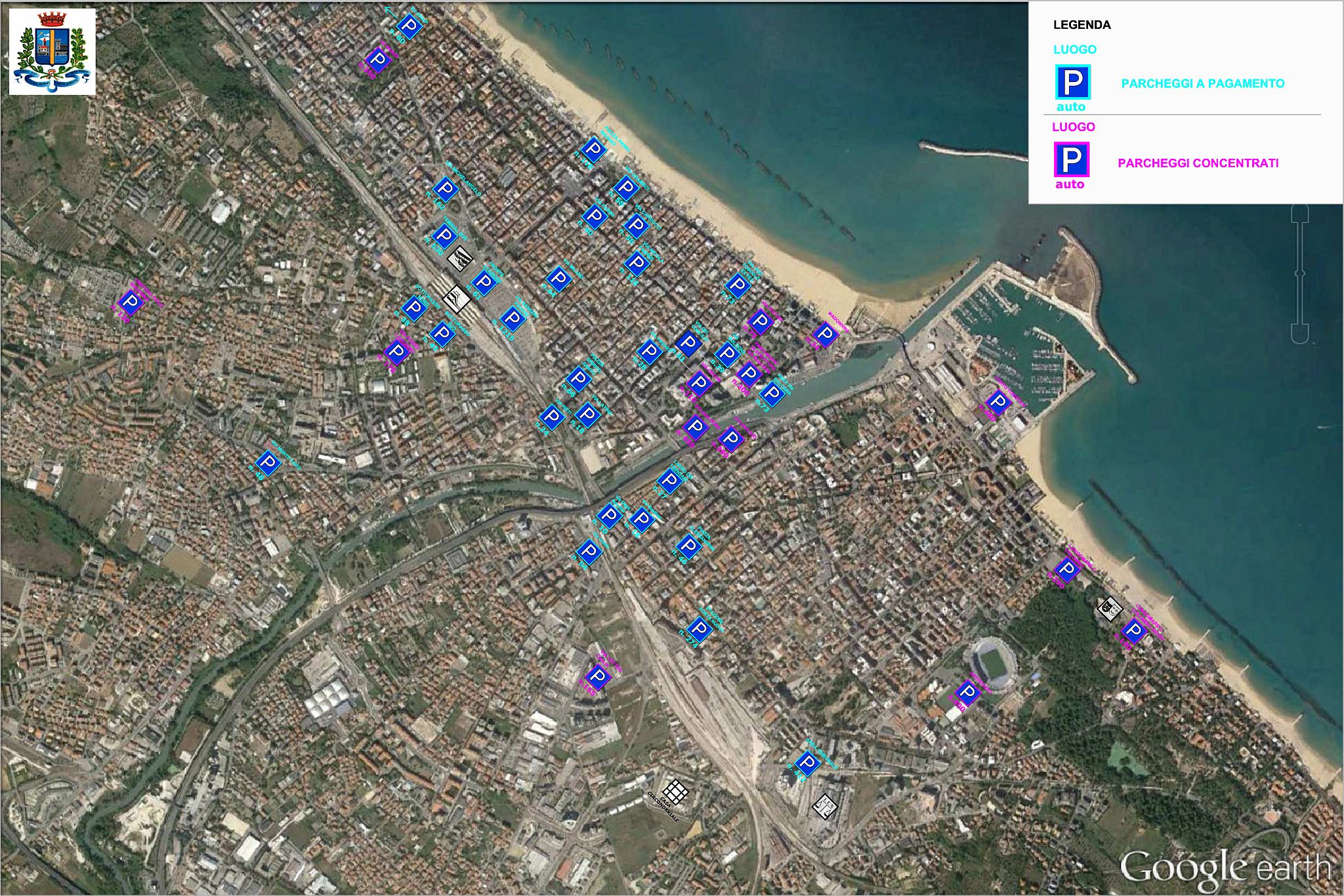
Task: Click the theater masks icon near seafront
Action: 1109,608
